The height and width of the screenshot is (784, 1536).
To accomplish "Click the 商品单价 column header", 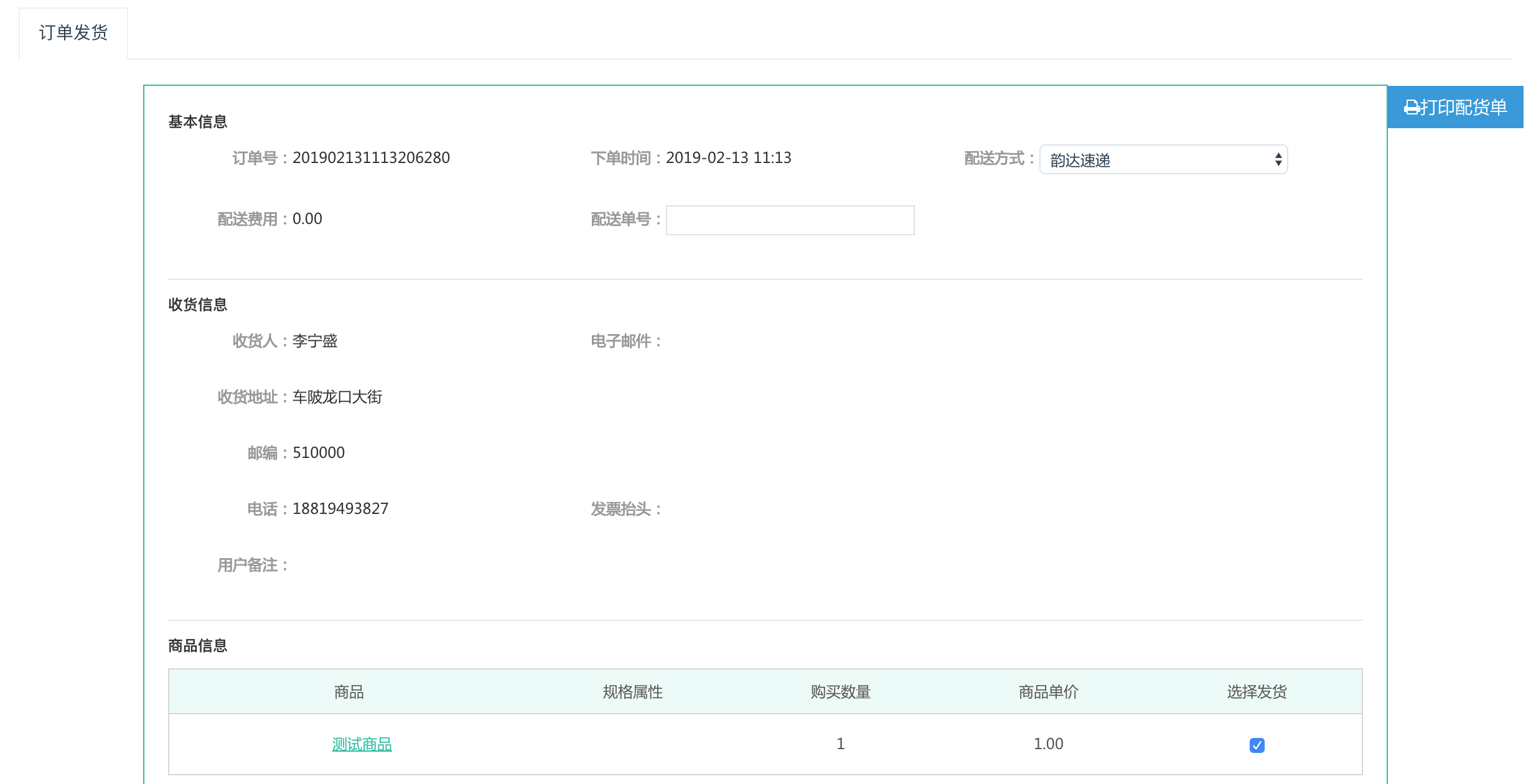I will (x=1048, y=692).
